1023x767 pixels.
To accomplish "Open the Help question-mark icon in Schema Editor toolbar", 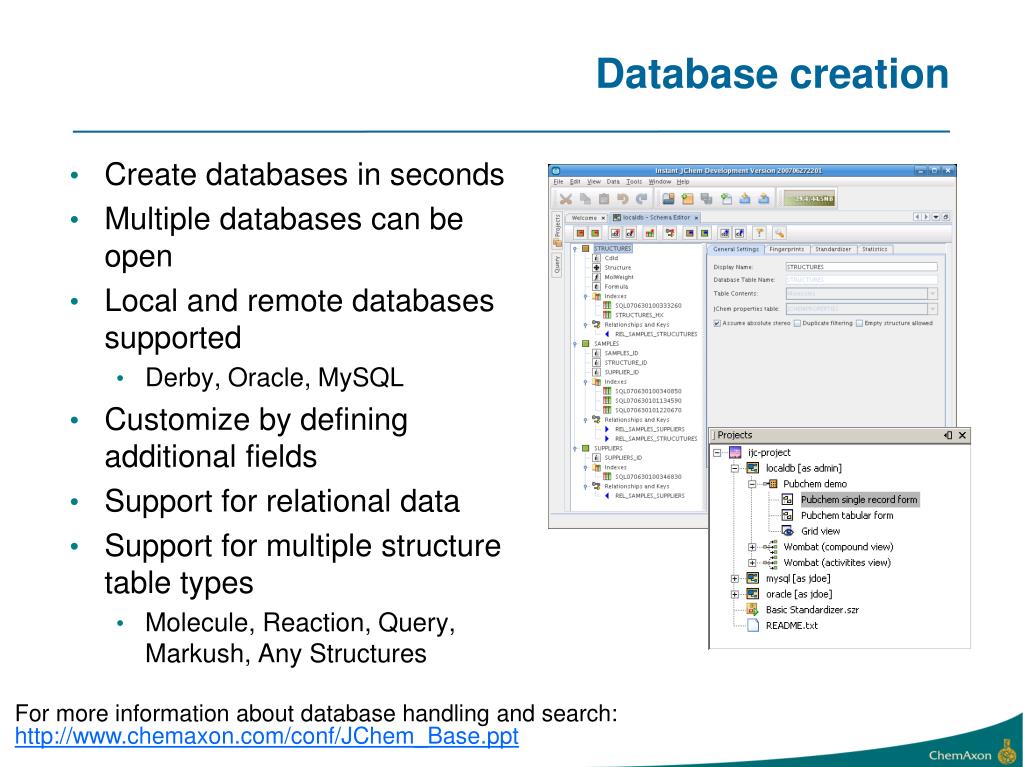I will [759, 233].
